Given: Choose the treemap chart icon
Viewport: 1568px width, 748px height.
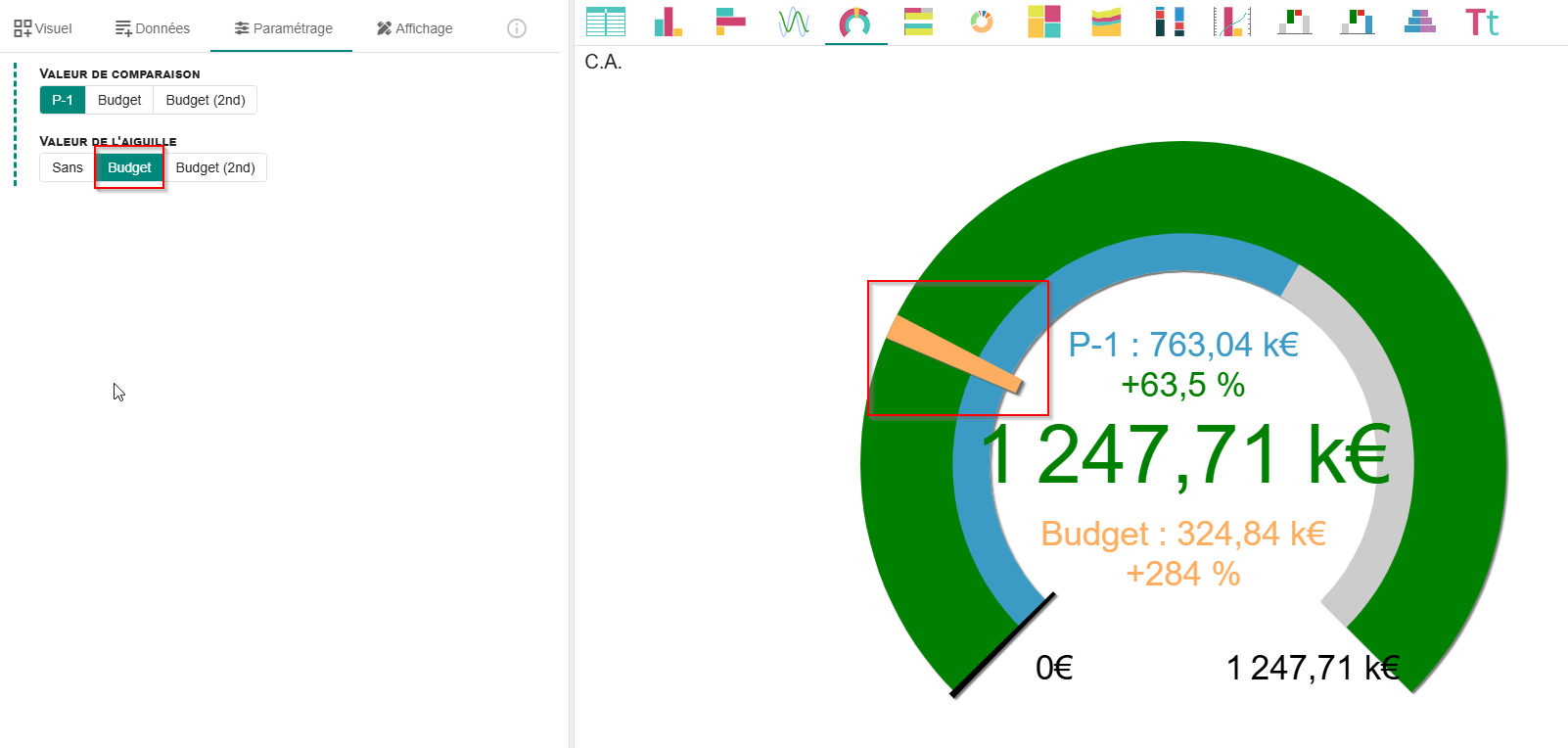Looking at the screenshot, I should pyautogui.click(x=1043, y=22).
